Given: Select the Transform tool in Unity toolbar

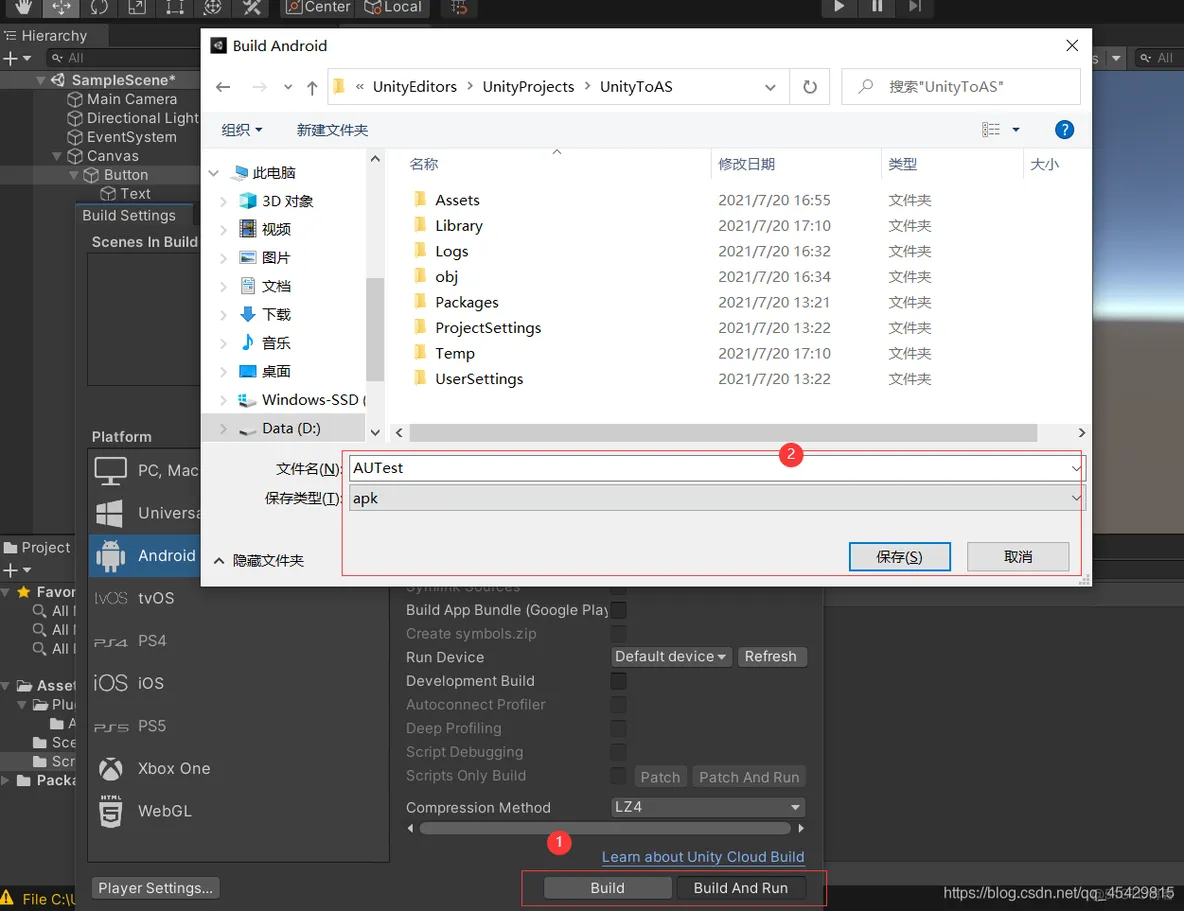Looking at the screenshot, I should [213, 8].
